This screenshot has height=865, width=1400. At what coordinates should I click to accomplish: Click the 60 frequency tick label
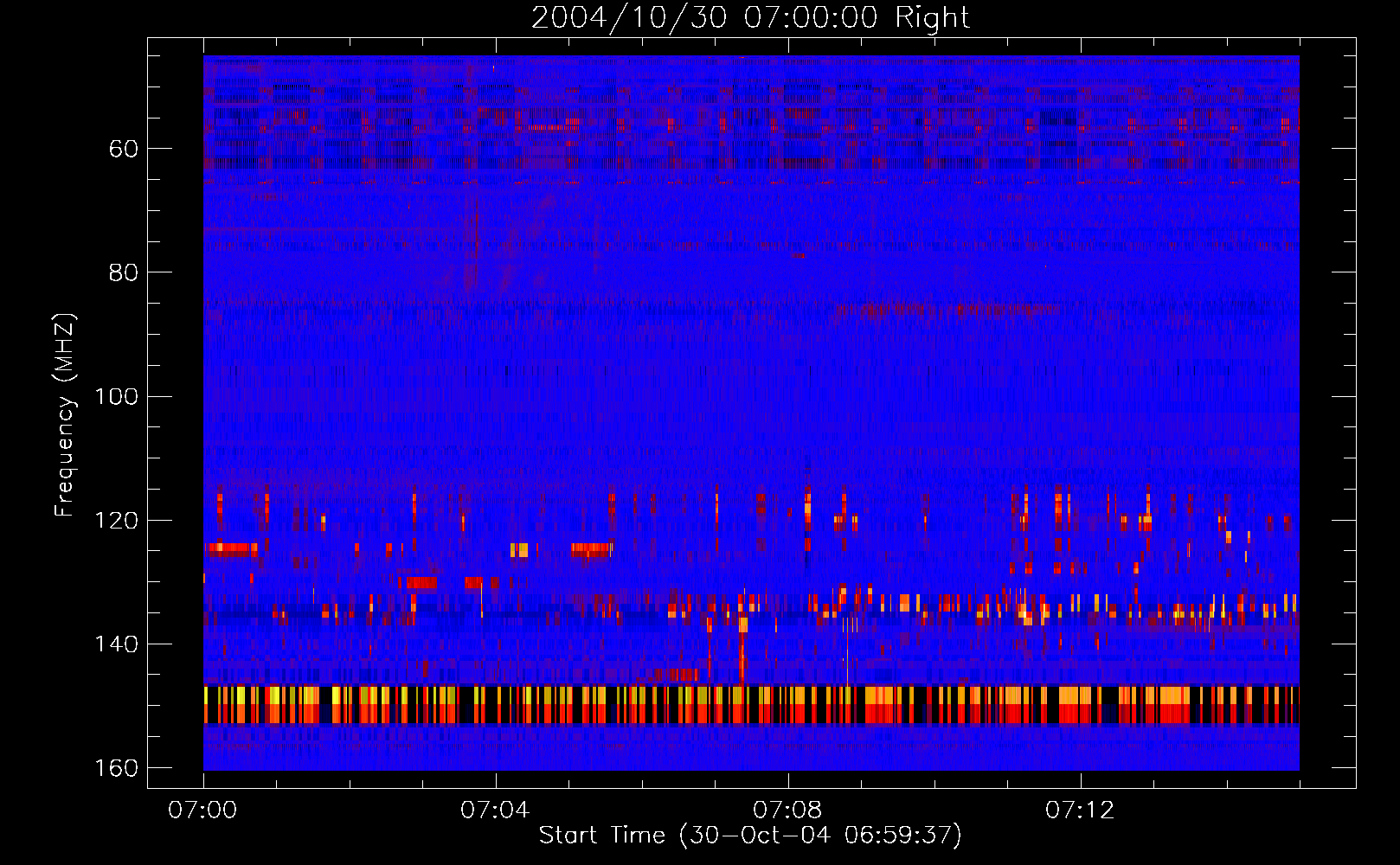click(x=124, y=149)
